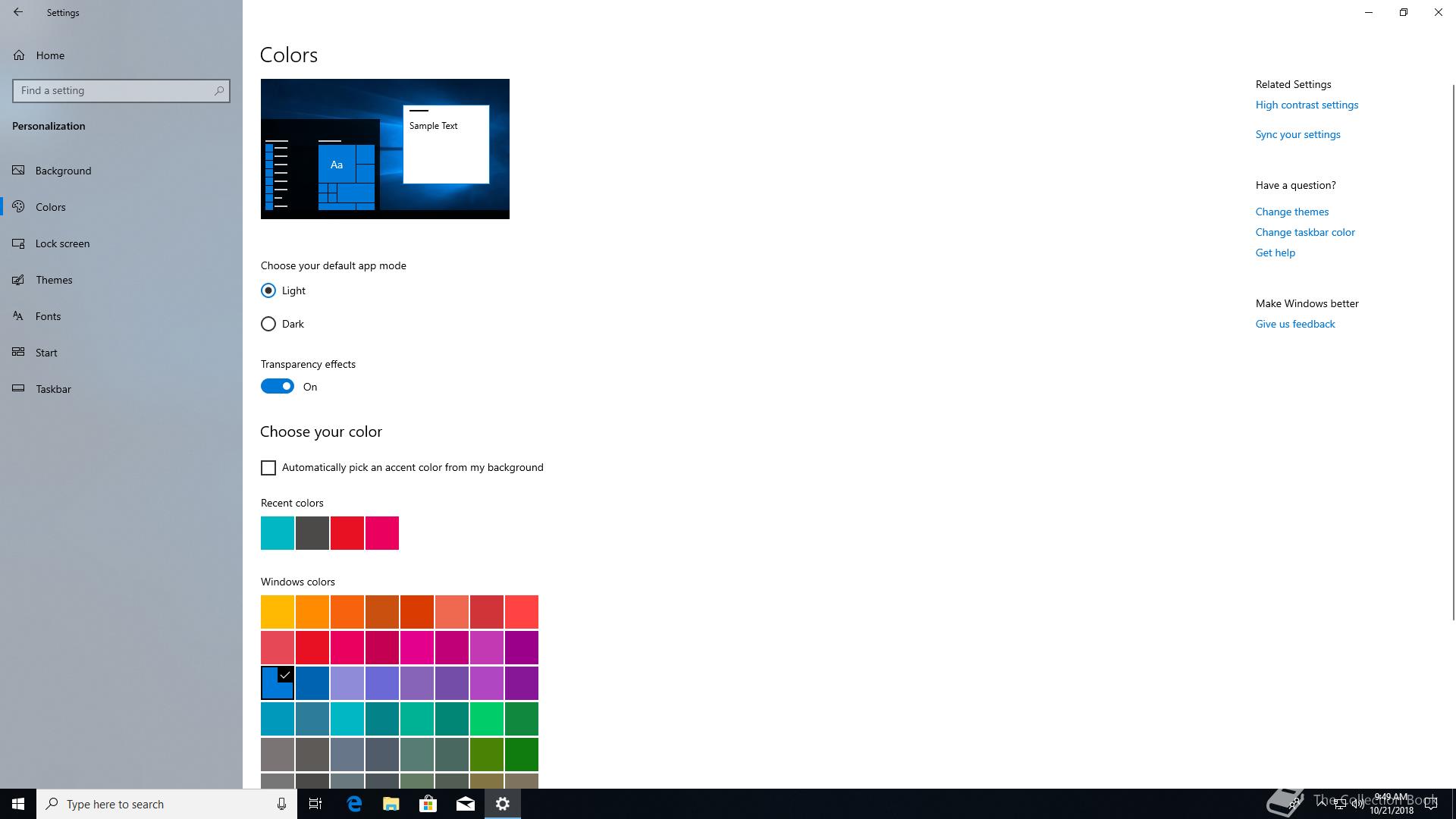The width and height of the screenshot is (1456, 819).
Task: Open High contrast settings link
Action: [1307, 105]
